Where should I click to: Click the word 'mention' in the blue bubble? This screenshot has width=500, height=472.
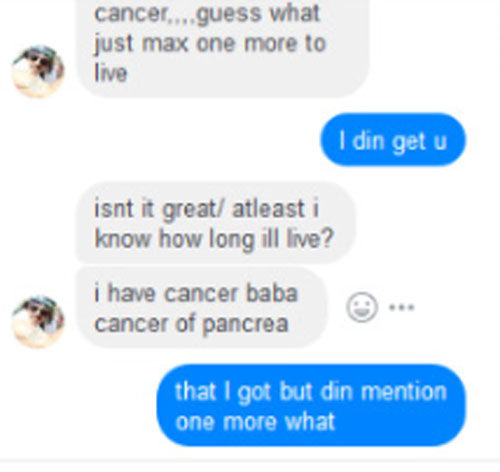tap(404, 391)
